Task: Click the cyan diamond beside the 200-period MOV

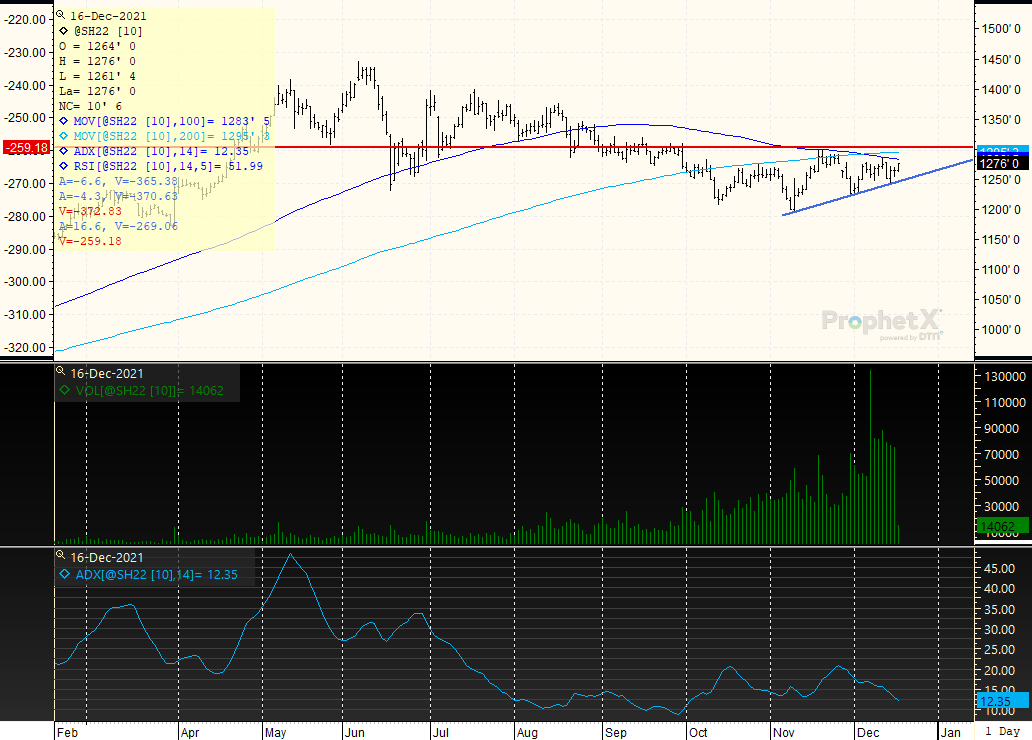Action: (x=65, y=136)
